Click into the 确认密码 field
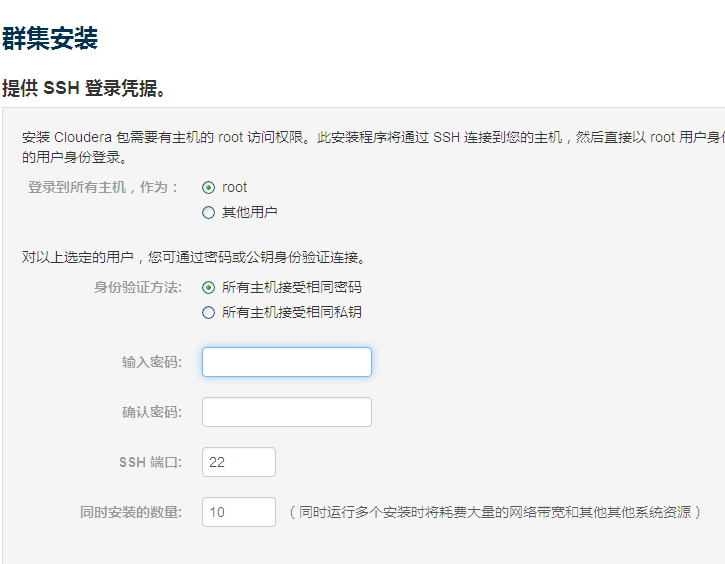The image size is (725, 564). [286, 412]
